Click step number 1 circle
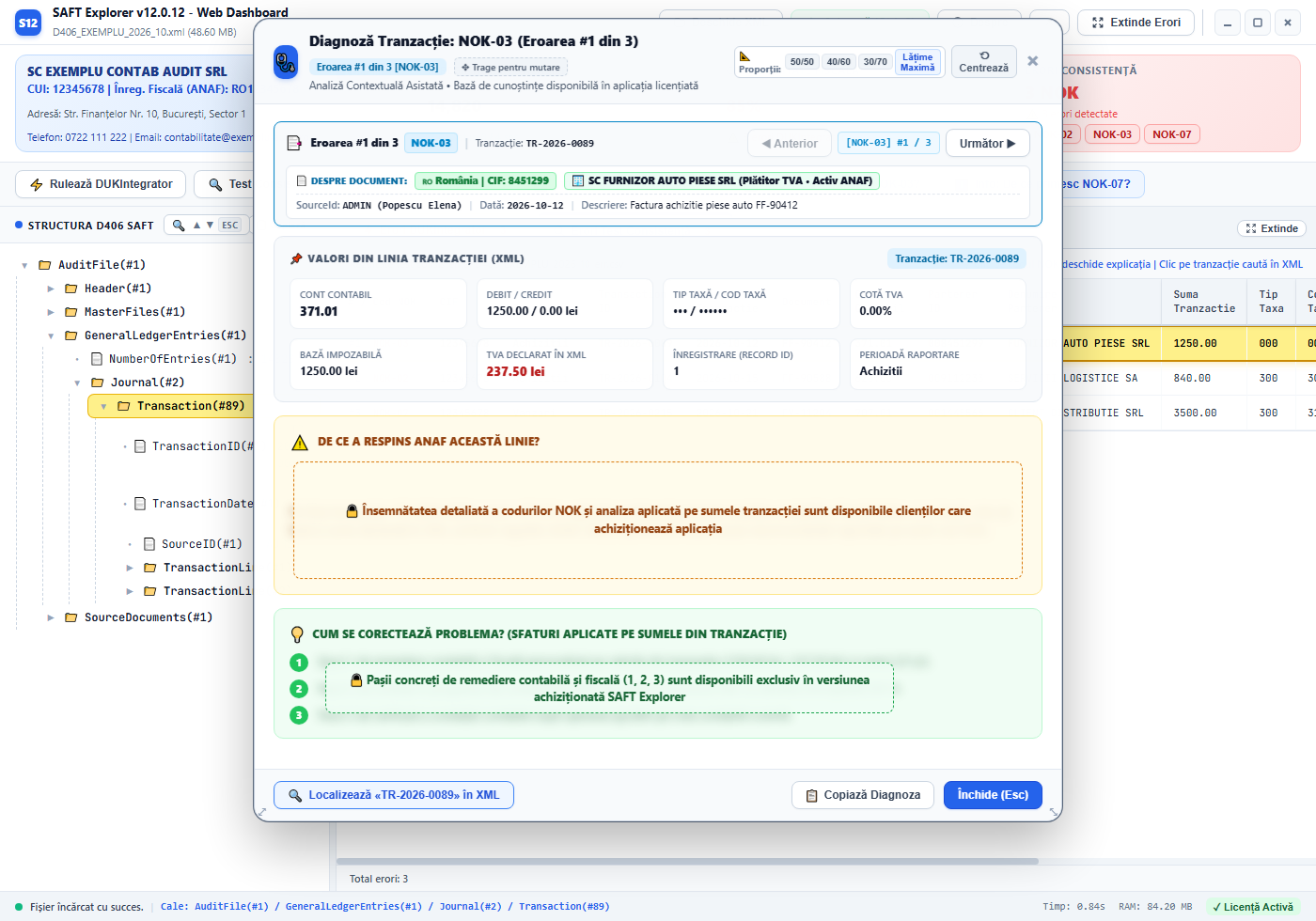 click(299, 663)
